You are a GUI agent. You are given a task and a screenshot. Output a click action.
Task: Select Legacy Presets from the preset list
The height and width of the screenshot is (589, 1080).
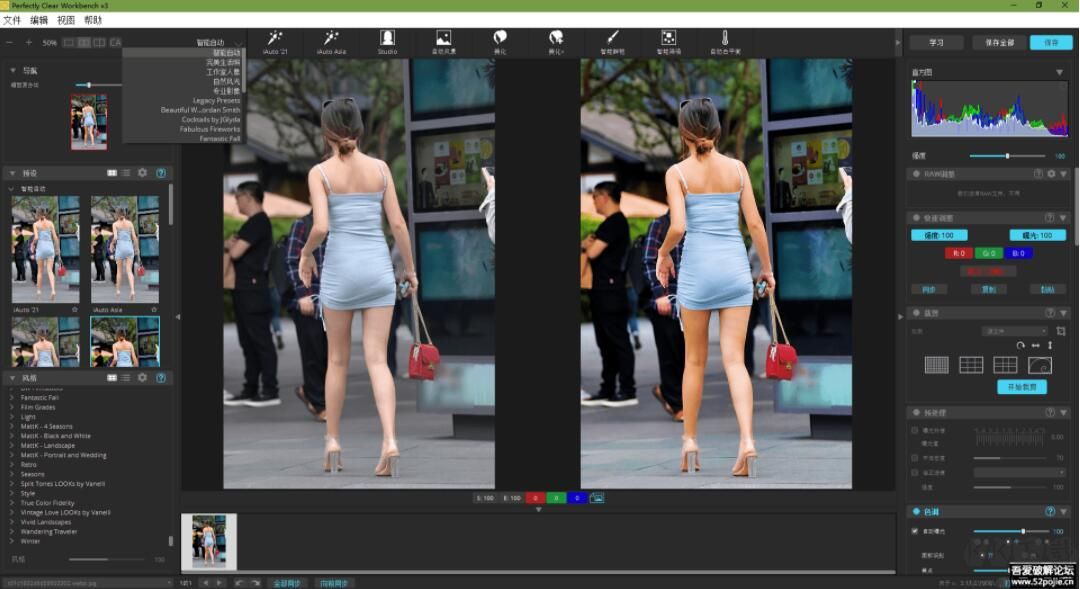[216, 101]
